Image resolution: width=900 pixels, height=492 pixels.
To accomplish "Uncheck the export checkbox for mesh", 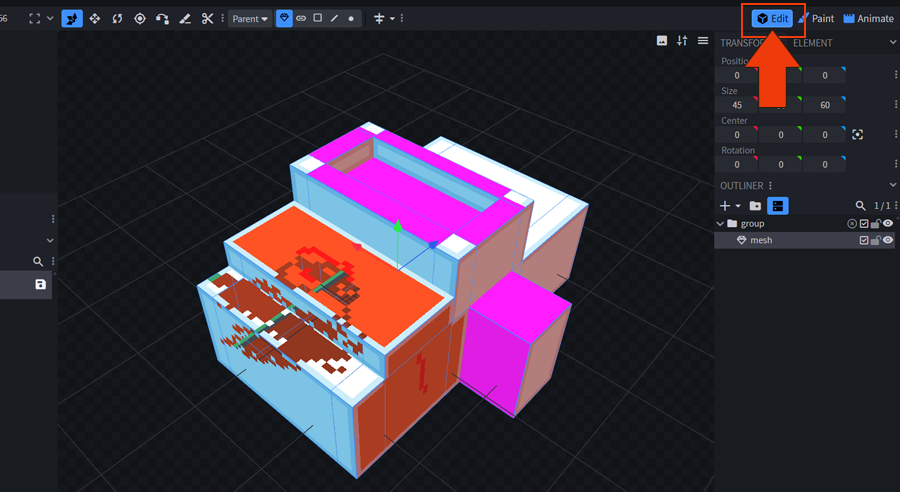I will (864, 240).
